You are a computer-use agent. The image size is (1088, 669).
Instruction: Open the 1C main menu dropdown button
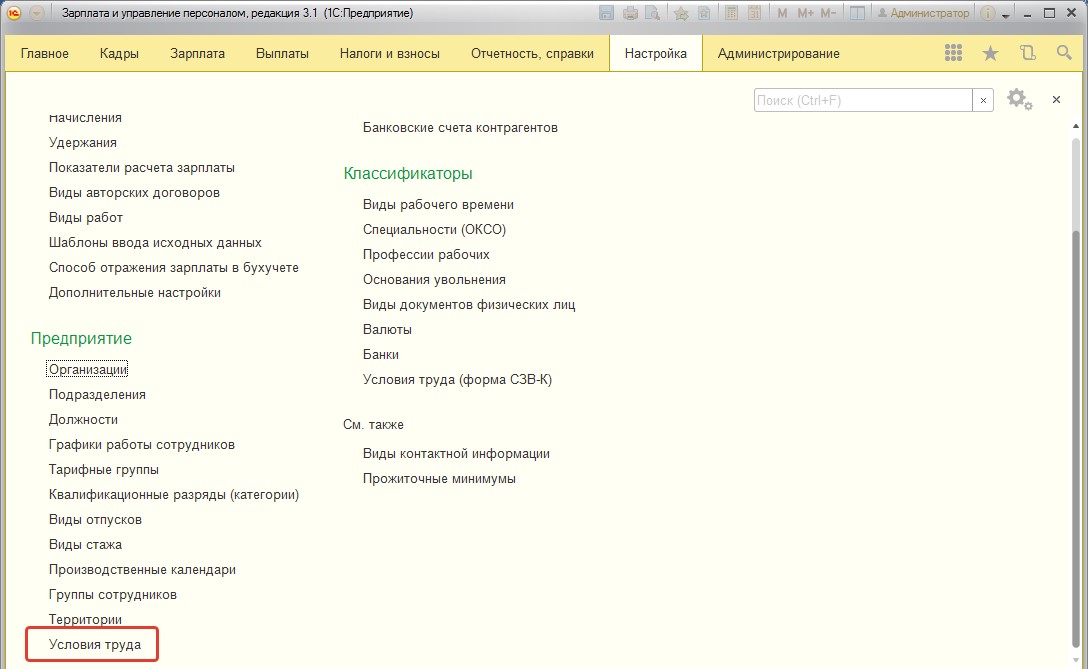coord(37,13)
